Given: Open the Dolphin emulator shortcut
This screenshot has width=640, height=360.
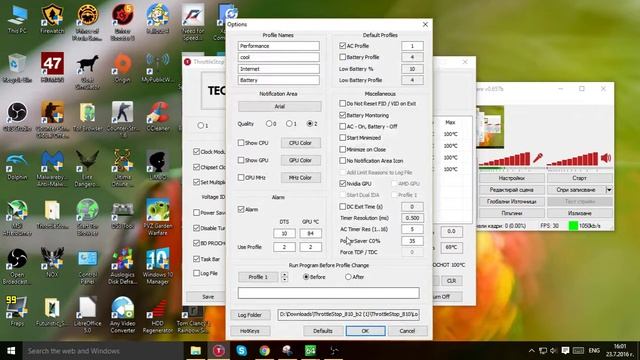Looking at the screenshot, I should 17,165.
